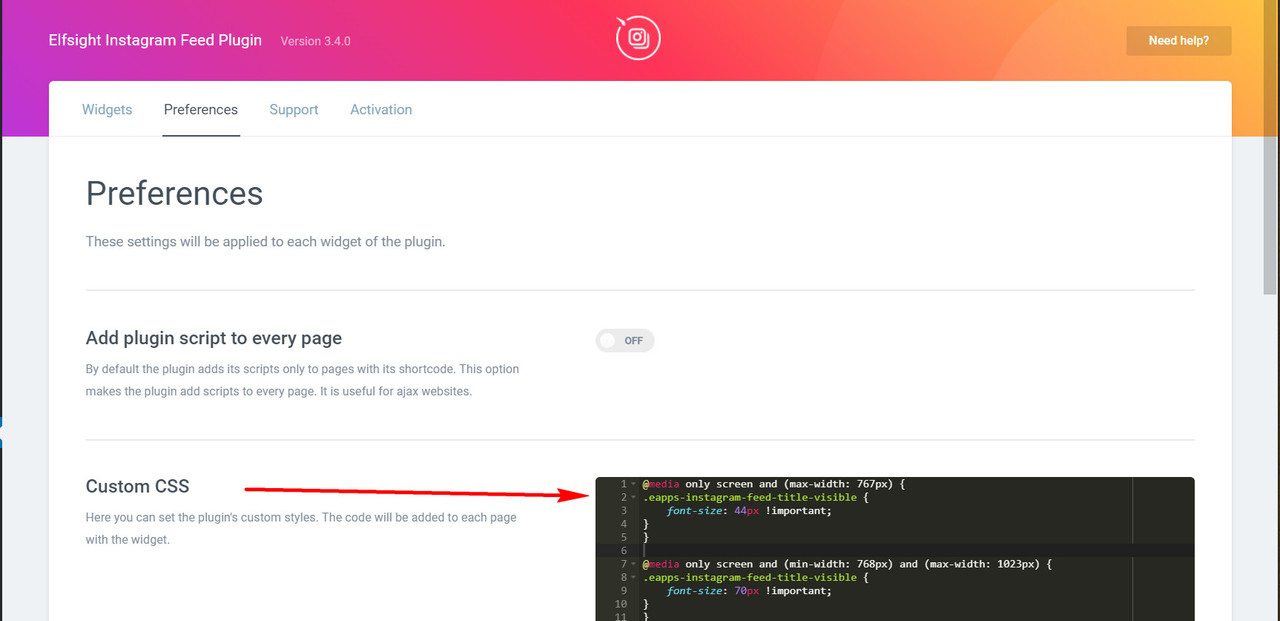Click line number 10 in the gutter
The image size is (1280, 621).
pos(621,604)
